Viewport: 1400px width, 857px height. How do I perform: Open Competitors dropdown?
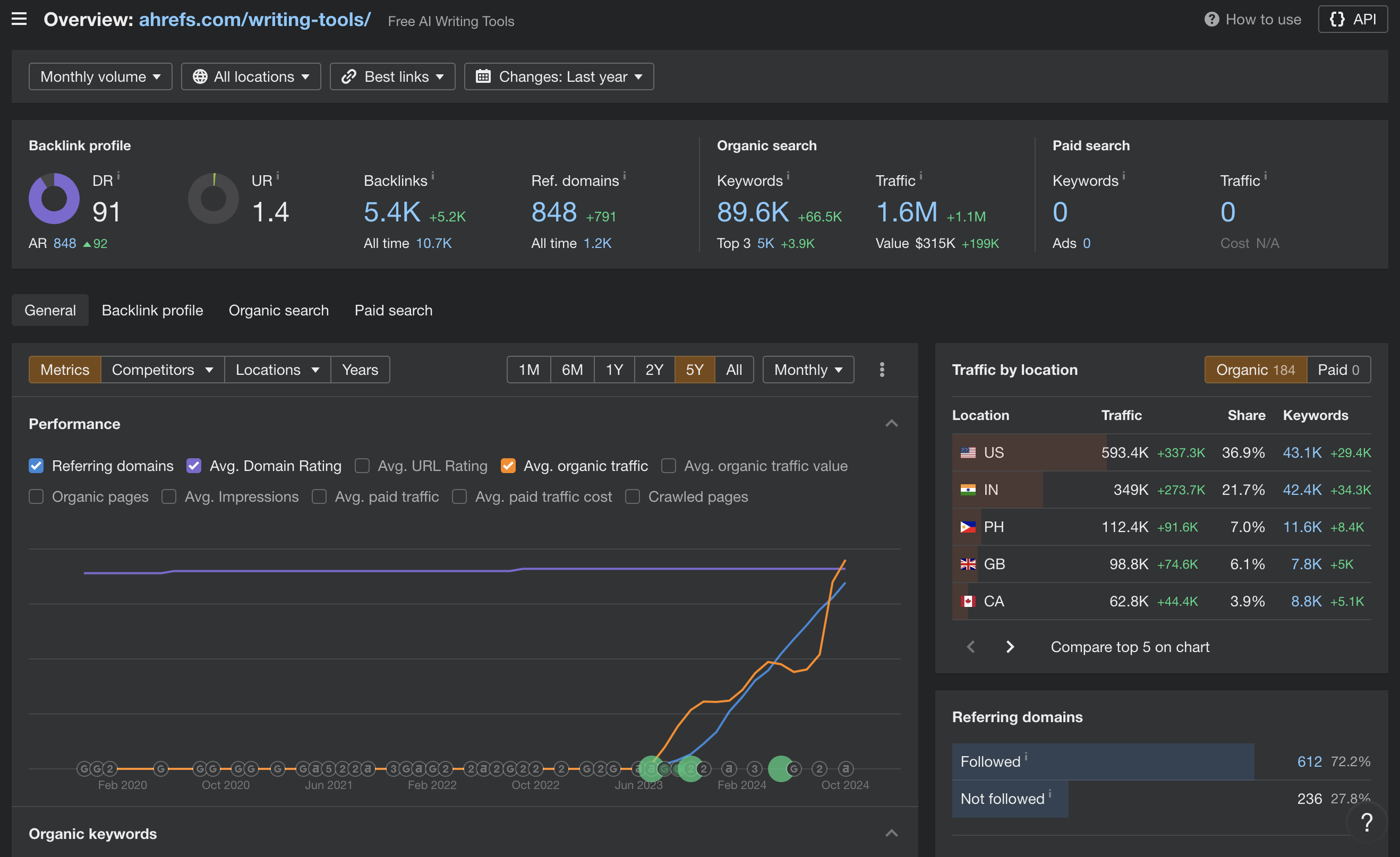click(x=163, y=370)
